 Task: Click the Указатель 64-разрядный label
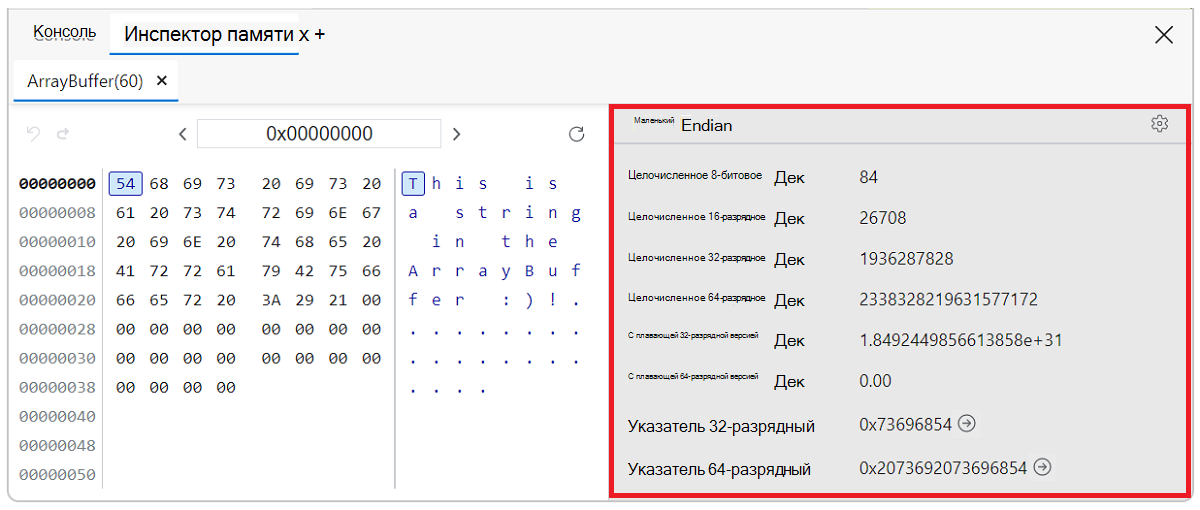[x=719, y=468]
